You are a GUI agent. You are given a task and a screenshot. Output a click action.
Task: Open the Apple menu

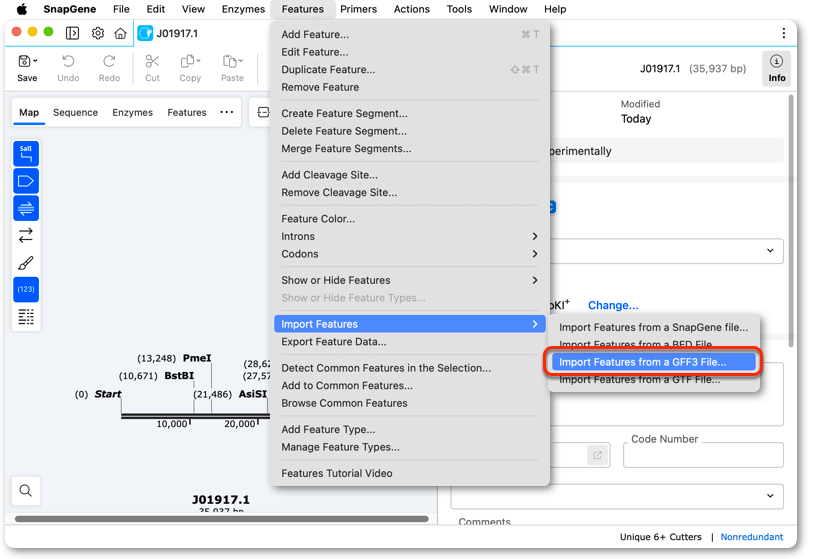21,9
